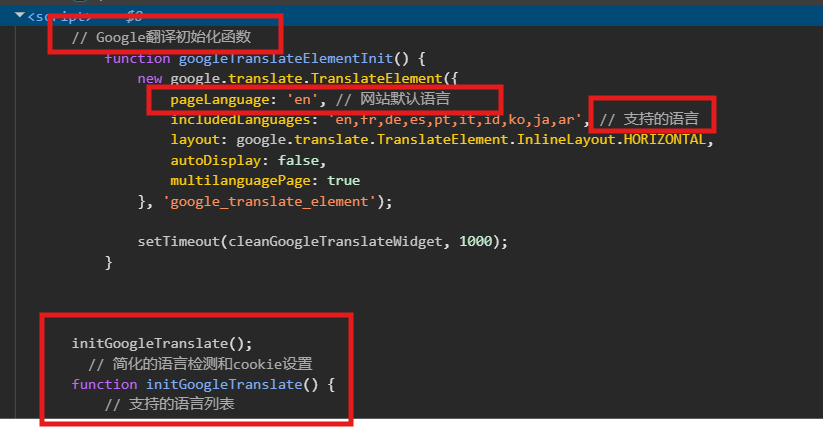The height and width of the screenshot is (428, 823).
Task: Click the cleanGoogleTranslateWidget identifier
Action: [335, 242]
